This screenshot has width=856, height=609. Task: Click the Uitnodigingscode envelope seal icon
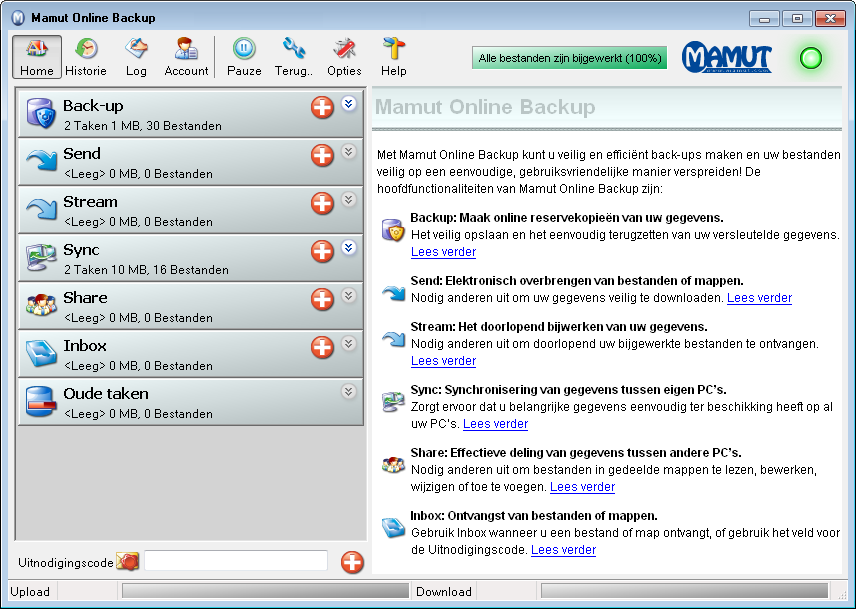[x=128, y=562]
